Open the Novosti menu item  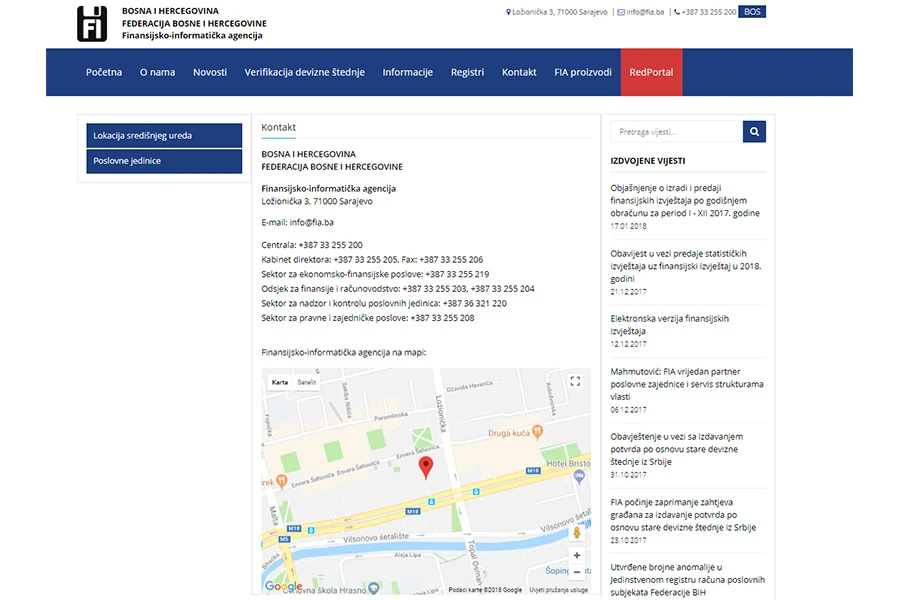(210, 72)
